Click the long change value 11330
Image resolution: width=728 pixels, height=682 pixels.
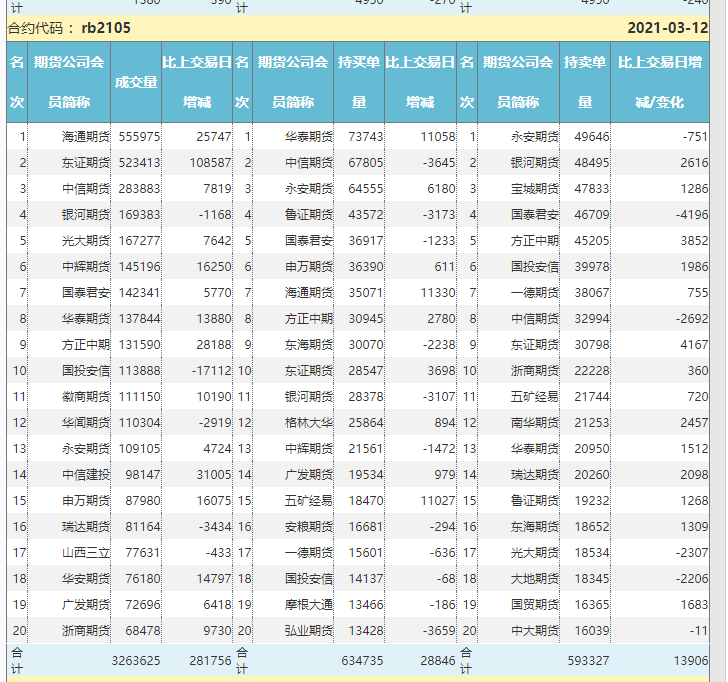[x=438, y=292]
